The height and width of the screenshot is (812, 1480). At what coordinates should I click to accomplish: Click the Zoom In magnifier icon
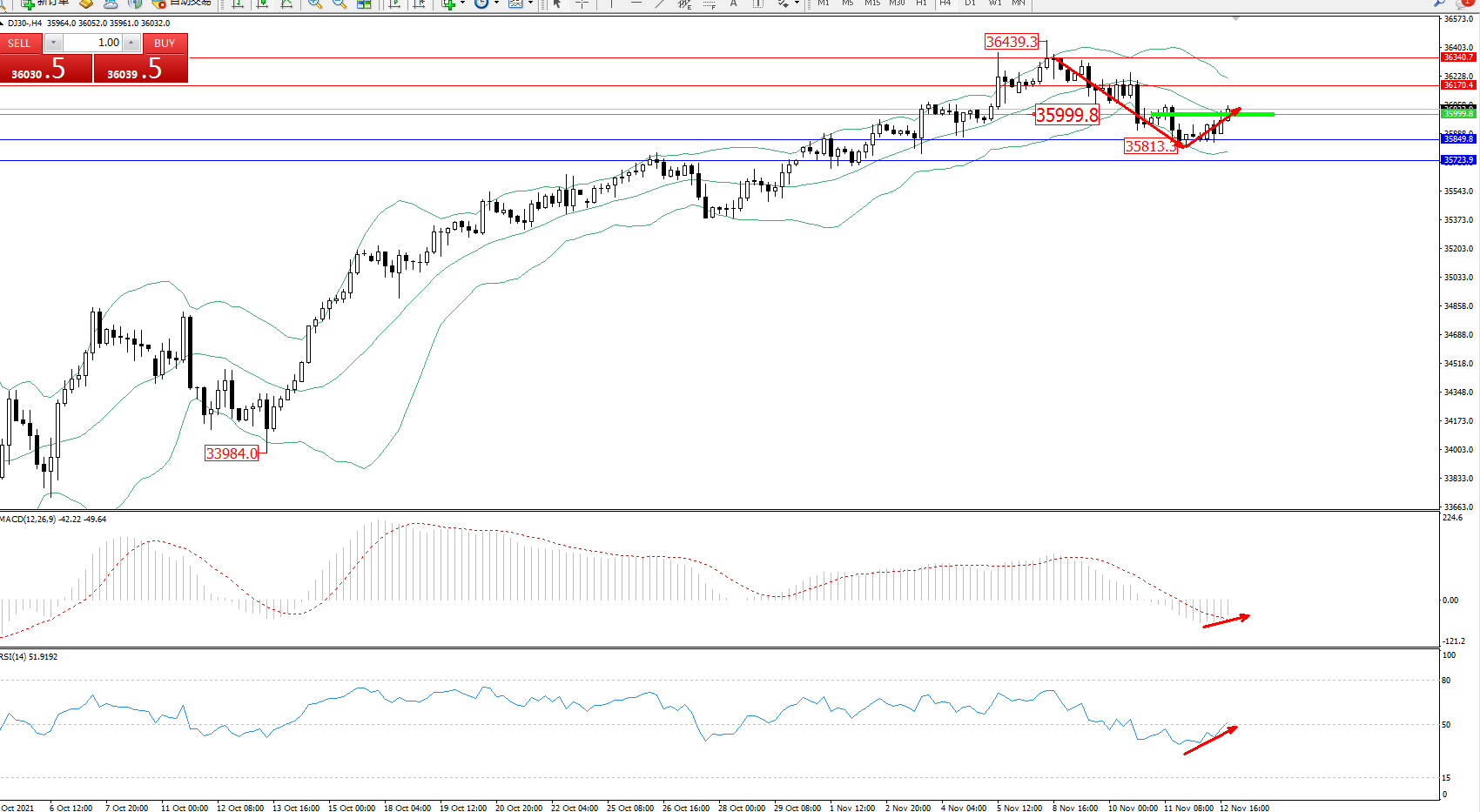coord(314,3)
